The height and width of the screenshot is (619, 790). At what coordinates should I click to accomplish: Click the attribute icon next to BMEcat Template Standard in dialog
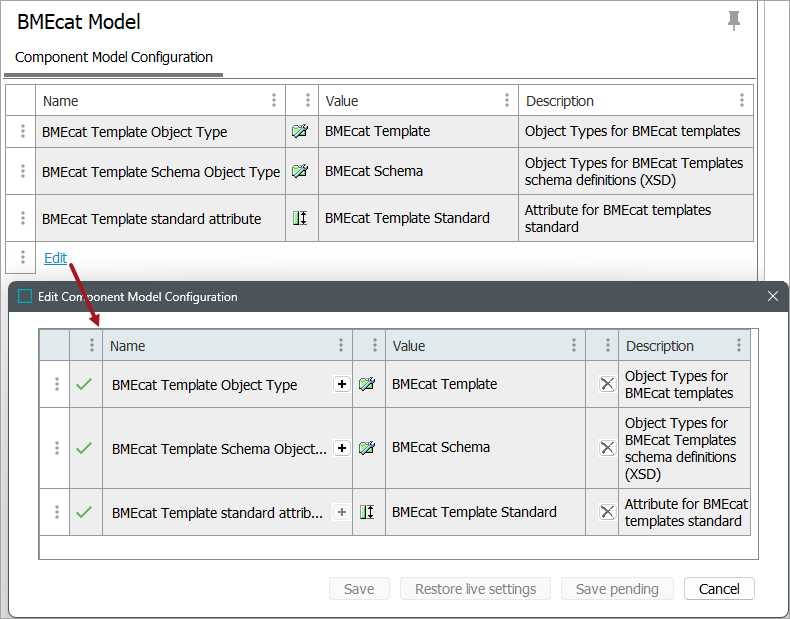[x=368, y=512]
